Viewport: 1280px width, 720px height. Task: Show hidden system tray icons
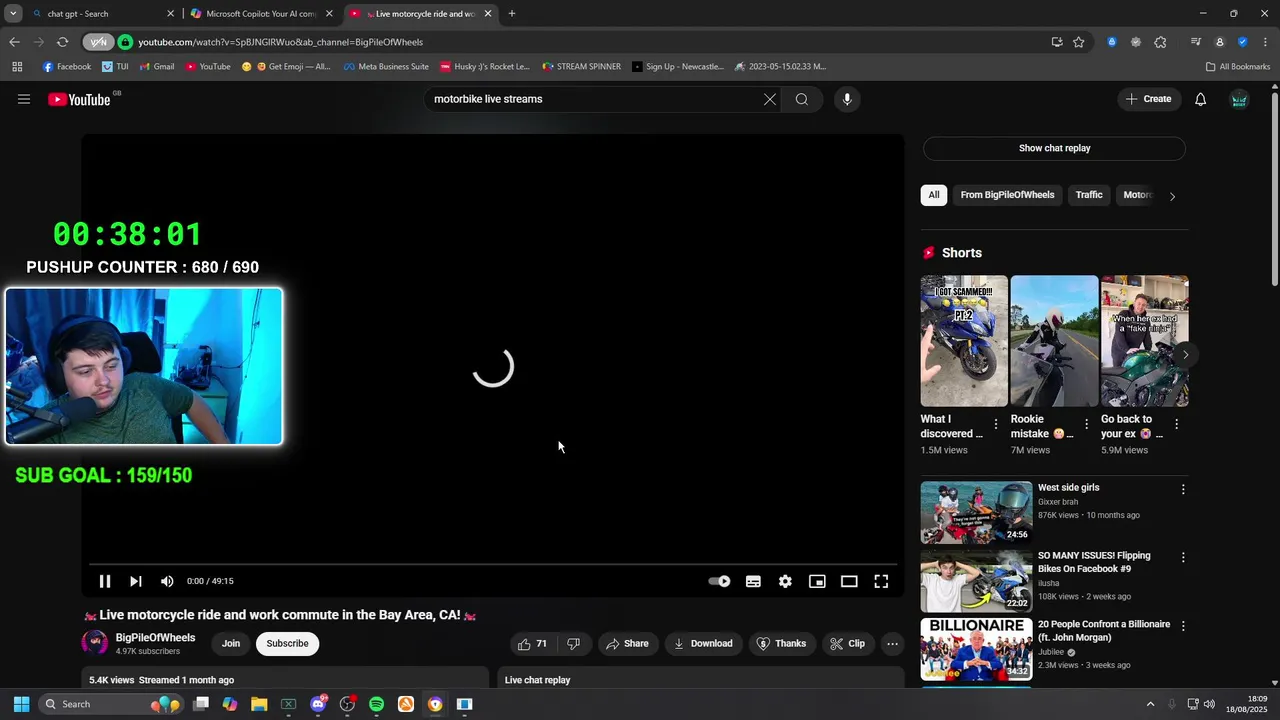coord(1150,704)
